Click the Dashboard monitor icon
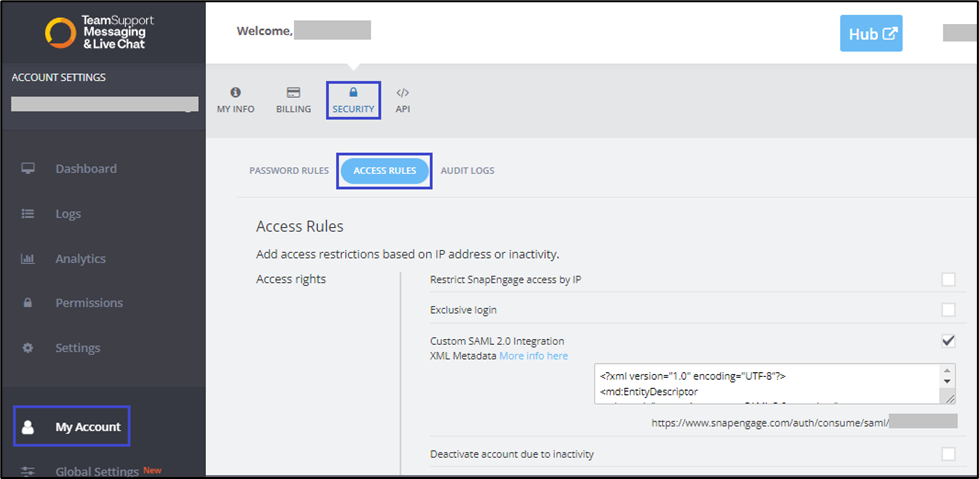 [28, 168]
